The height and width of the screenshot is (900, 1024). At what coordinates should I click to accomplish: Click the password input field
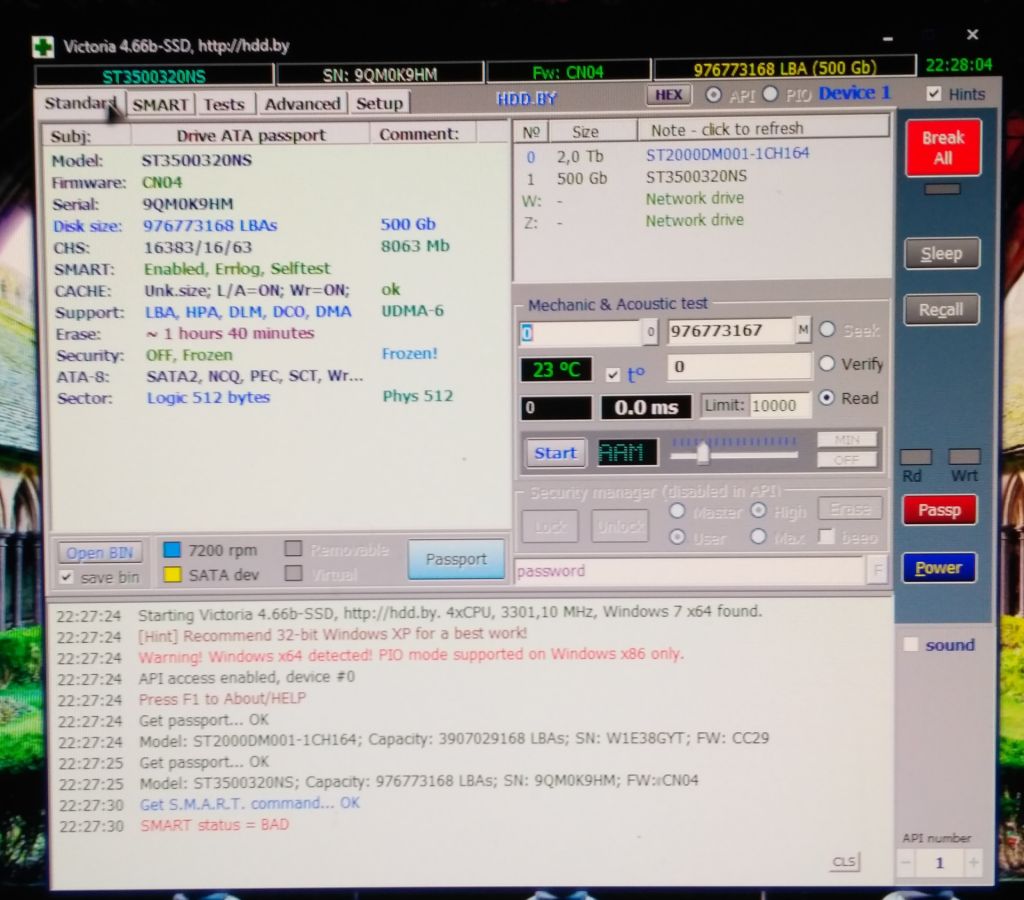(x=690, y=571)
